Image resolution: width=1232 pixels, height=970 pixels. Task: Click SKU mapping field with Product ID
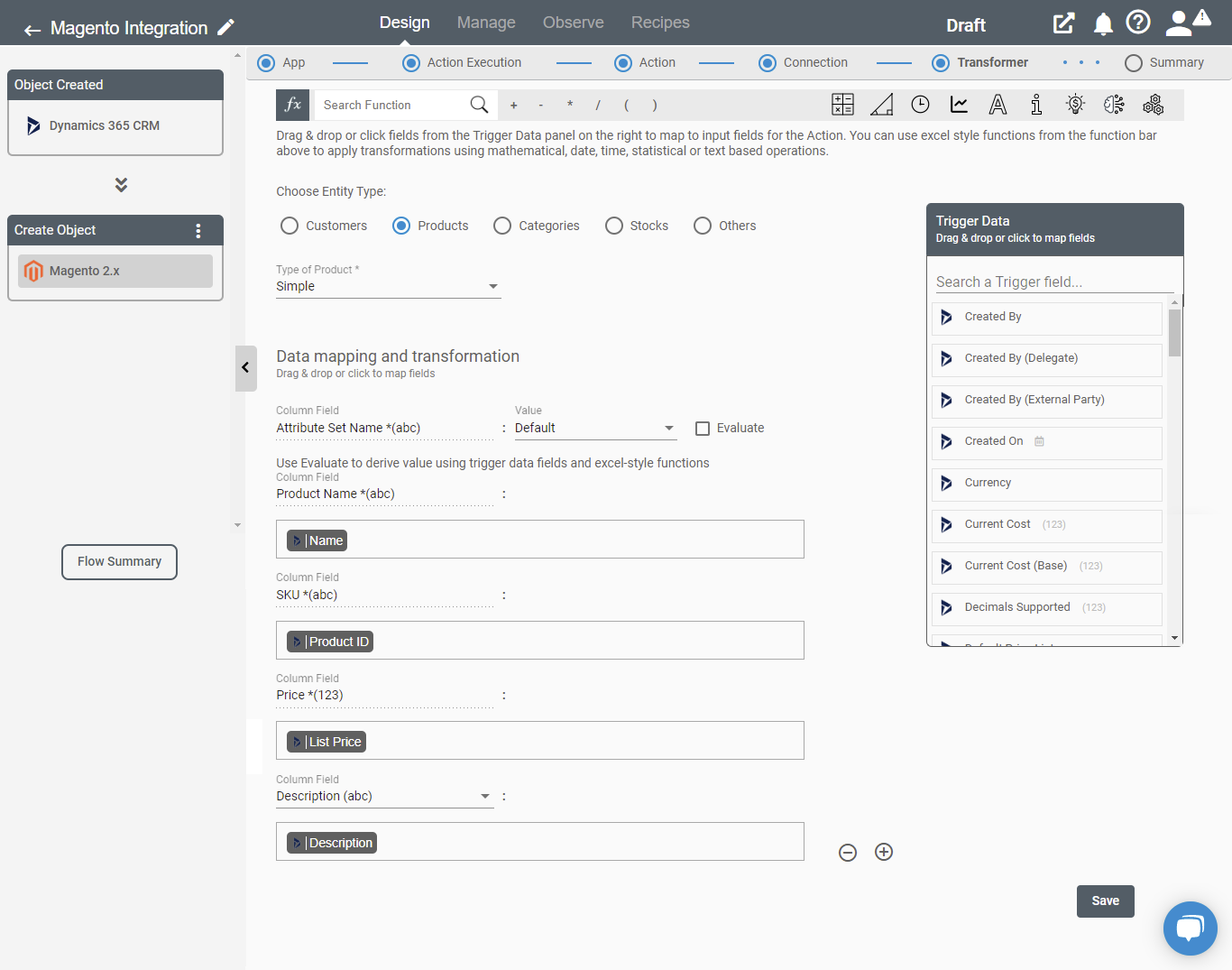(540, 640)
